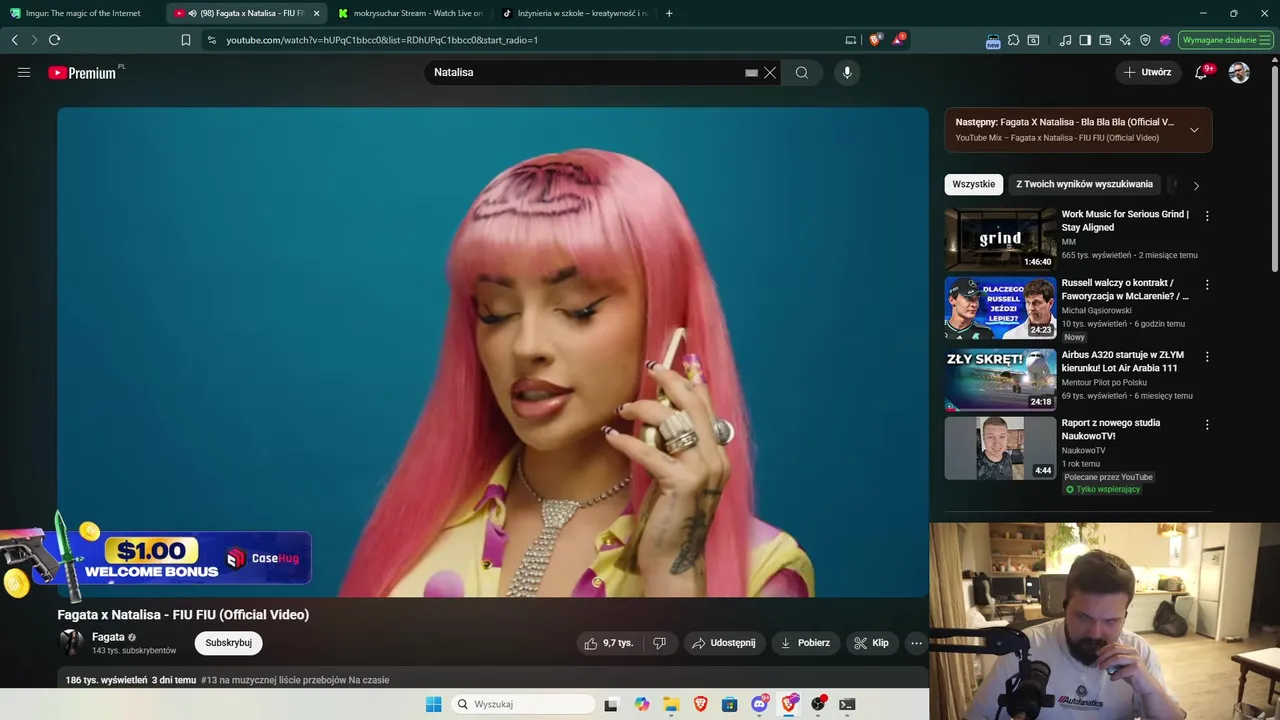Open options menu for Russell walczy video
The image size is (1280, 720).
(1207, 285)
